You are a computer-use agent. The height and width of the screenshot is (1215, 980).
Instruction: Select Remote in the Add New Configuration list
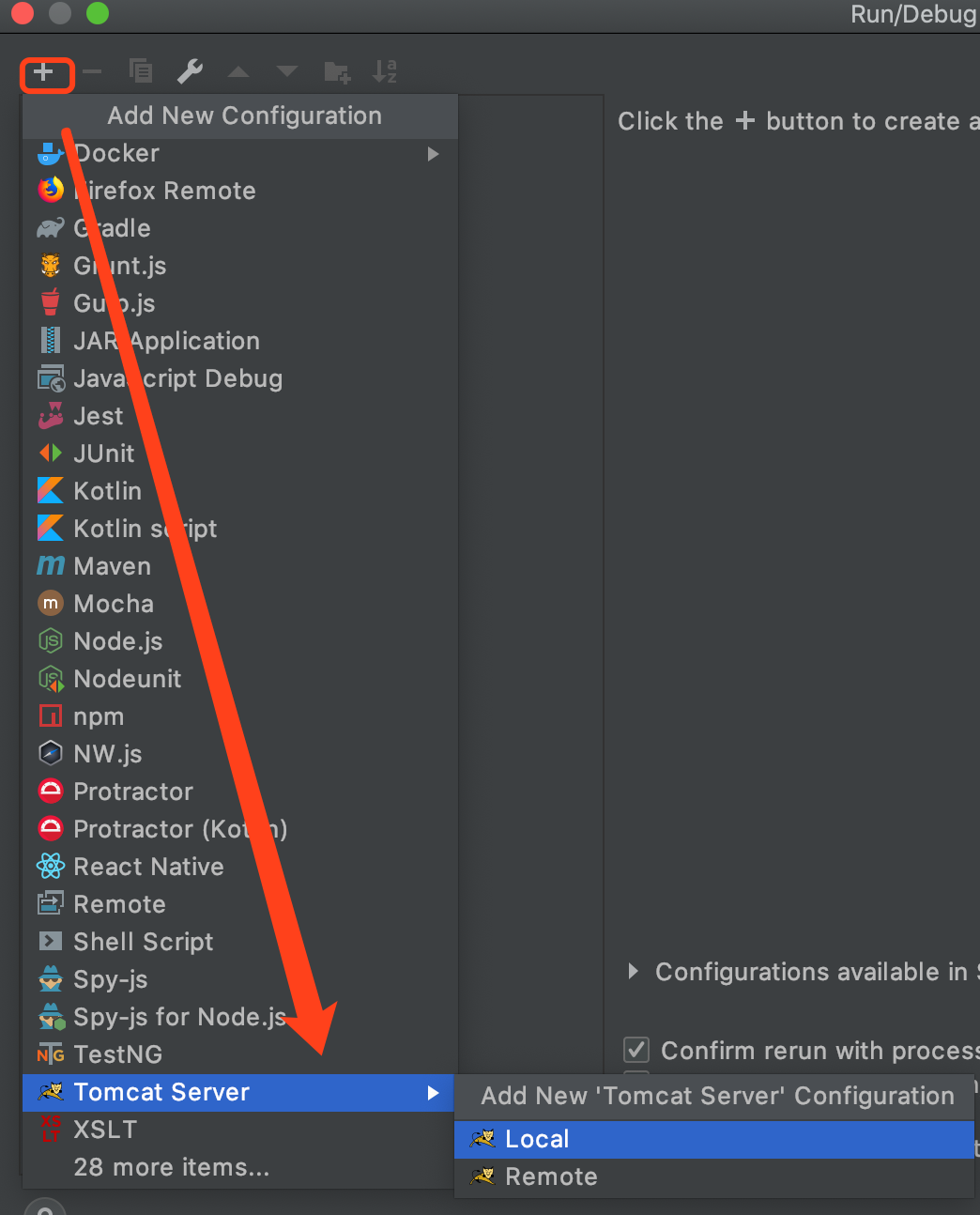(x=240, y=904)
